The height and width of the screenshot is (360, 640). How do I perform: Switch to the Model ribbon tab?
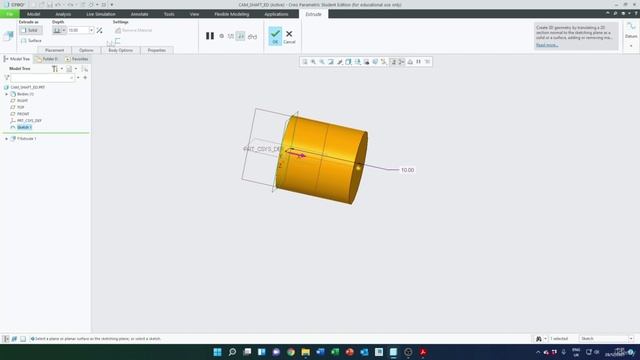(x=33, y=14)
